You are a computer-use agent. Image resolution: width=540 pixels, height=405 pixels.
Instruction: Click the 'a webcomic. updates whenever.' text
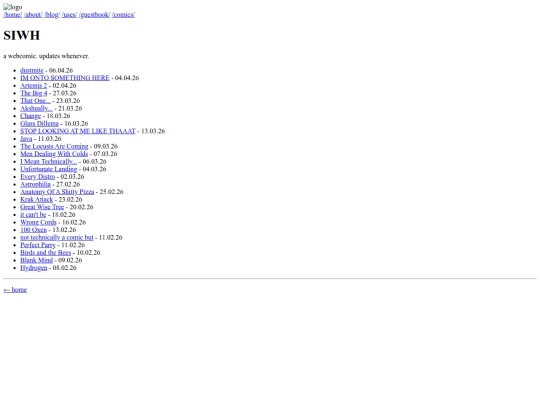(x=46, y=56)
